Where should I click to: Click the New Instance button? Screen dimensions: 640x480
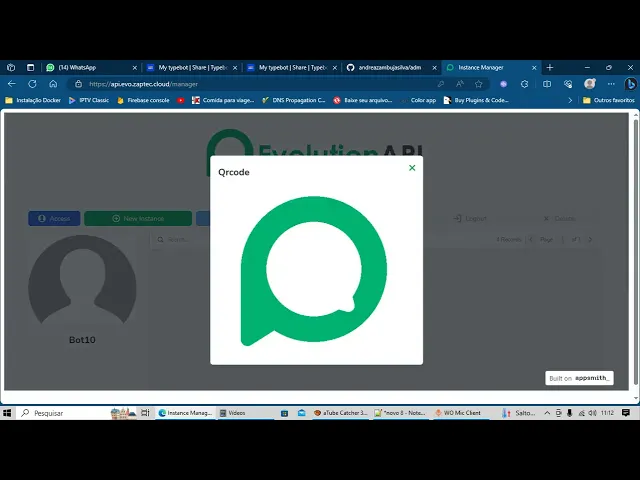pos(138,218)
